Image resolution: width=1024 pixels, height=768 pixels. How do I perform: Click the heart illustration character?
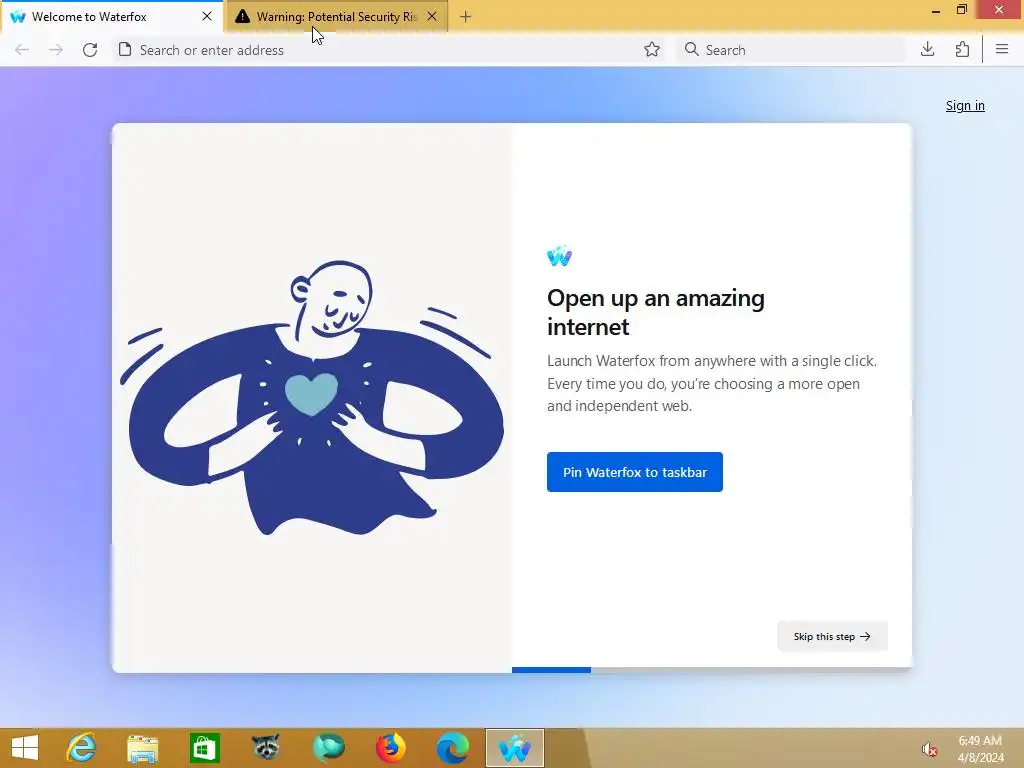[x=312, y=398]
